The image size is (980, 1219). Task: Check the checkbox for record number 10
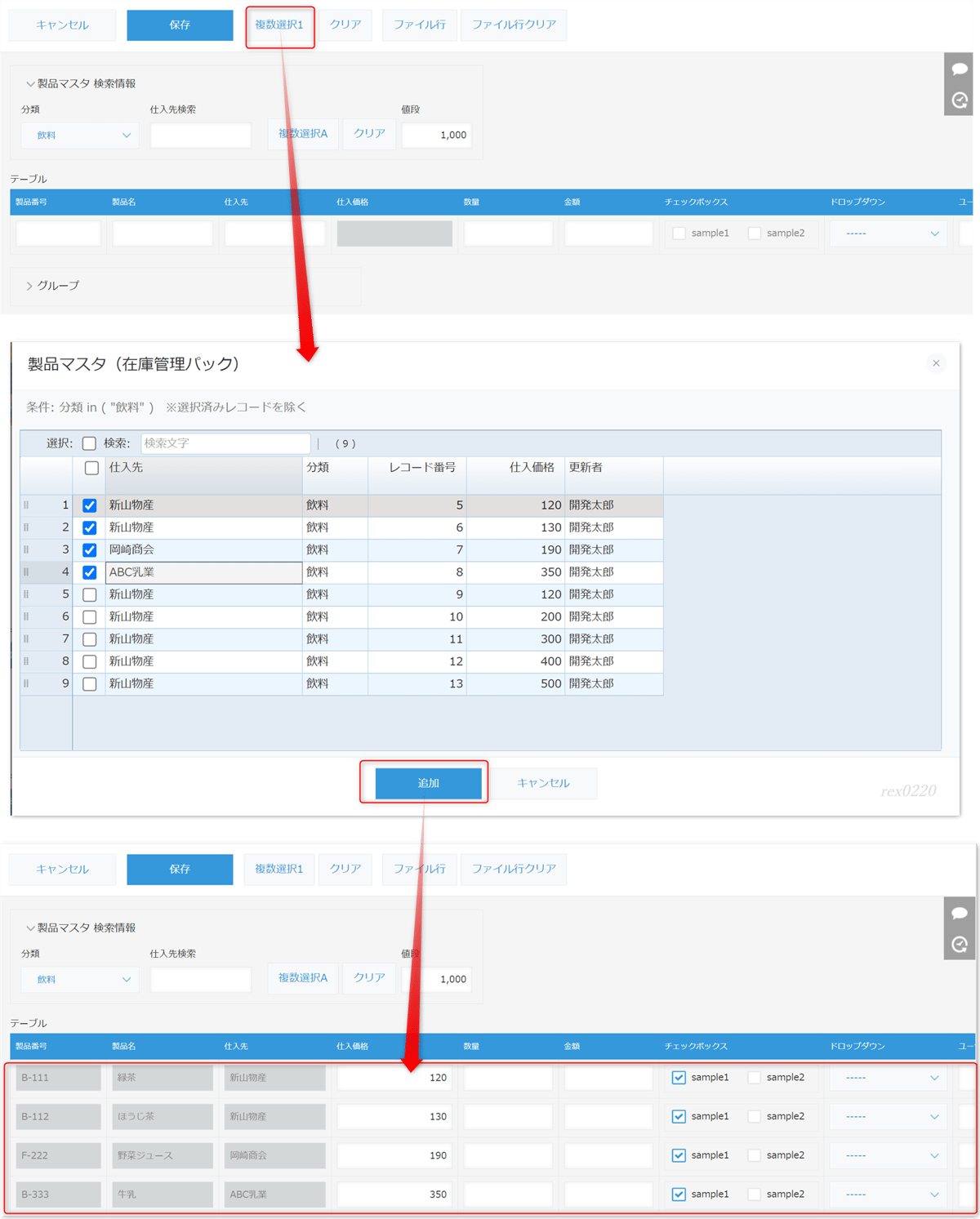(90, 617)
